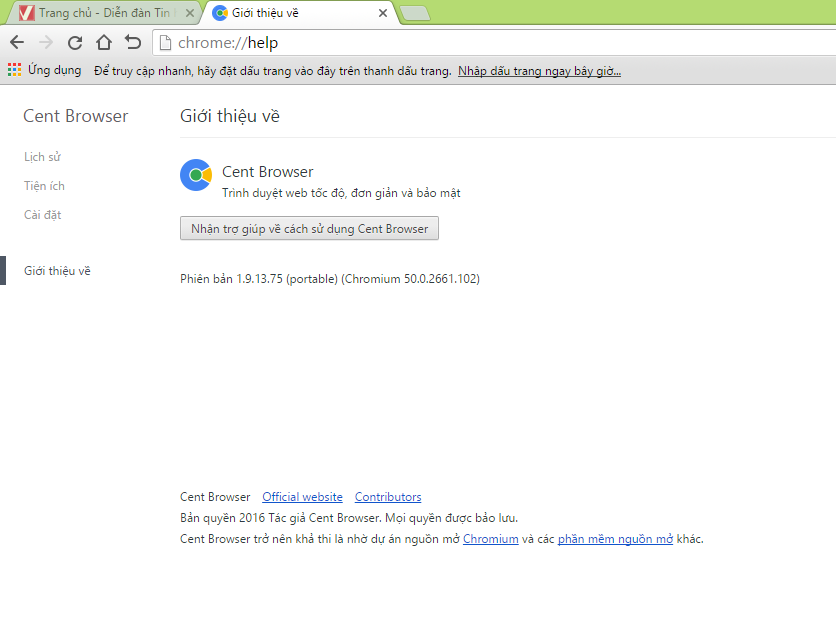Click the Phiên bản 1.9.13.75 version text
The height and width of the screenshot is (633, 836).
tap(330, 278)
